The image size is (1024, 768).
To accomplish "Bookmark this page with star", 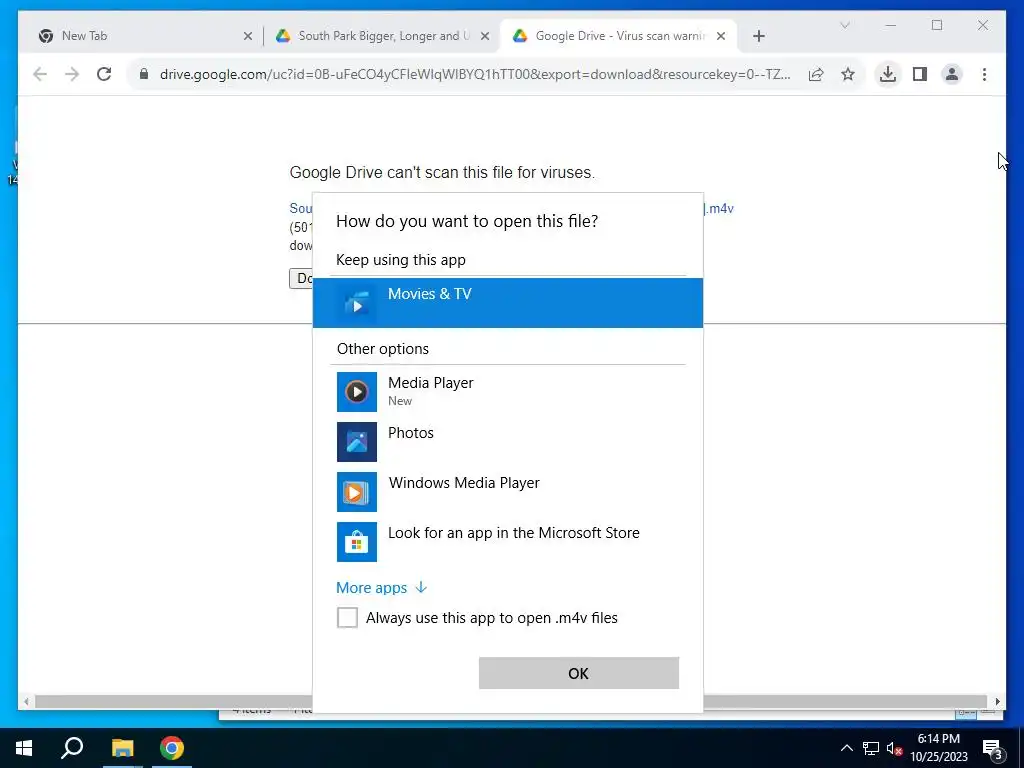I will point(848,74).
